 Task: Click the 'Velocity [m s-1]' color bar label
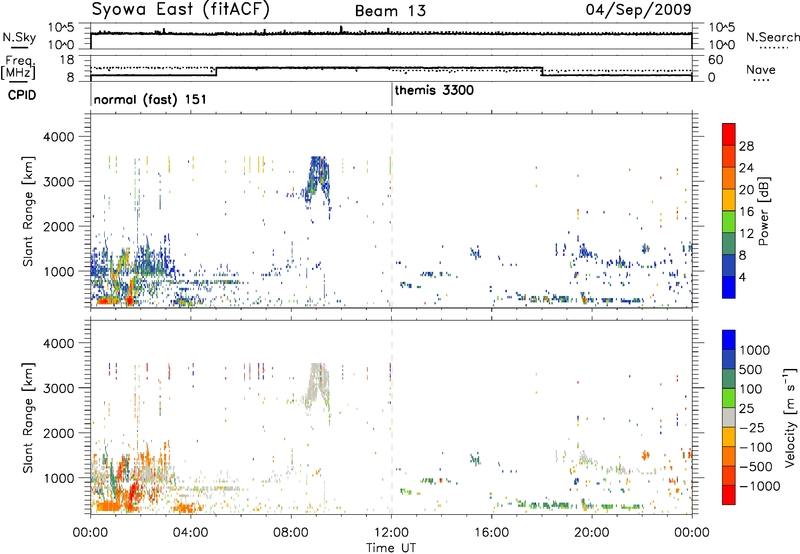tap(790, 417)
